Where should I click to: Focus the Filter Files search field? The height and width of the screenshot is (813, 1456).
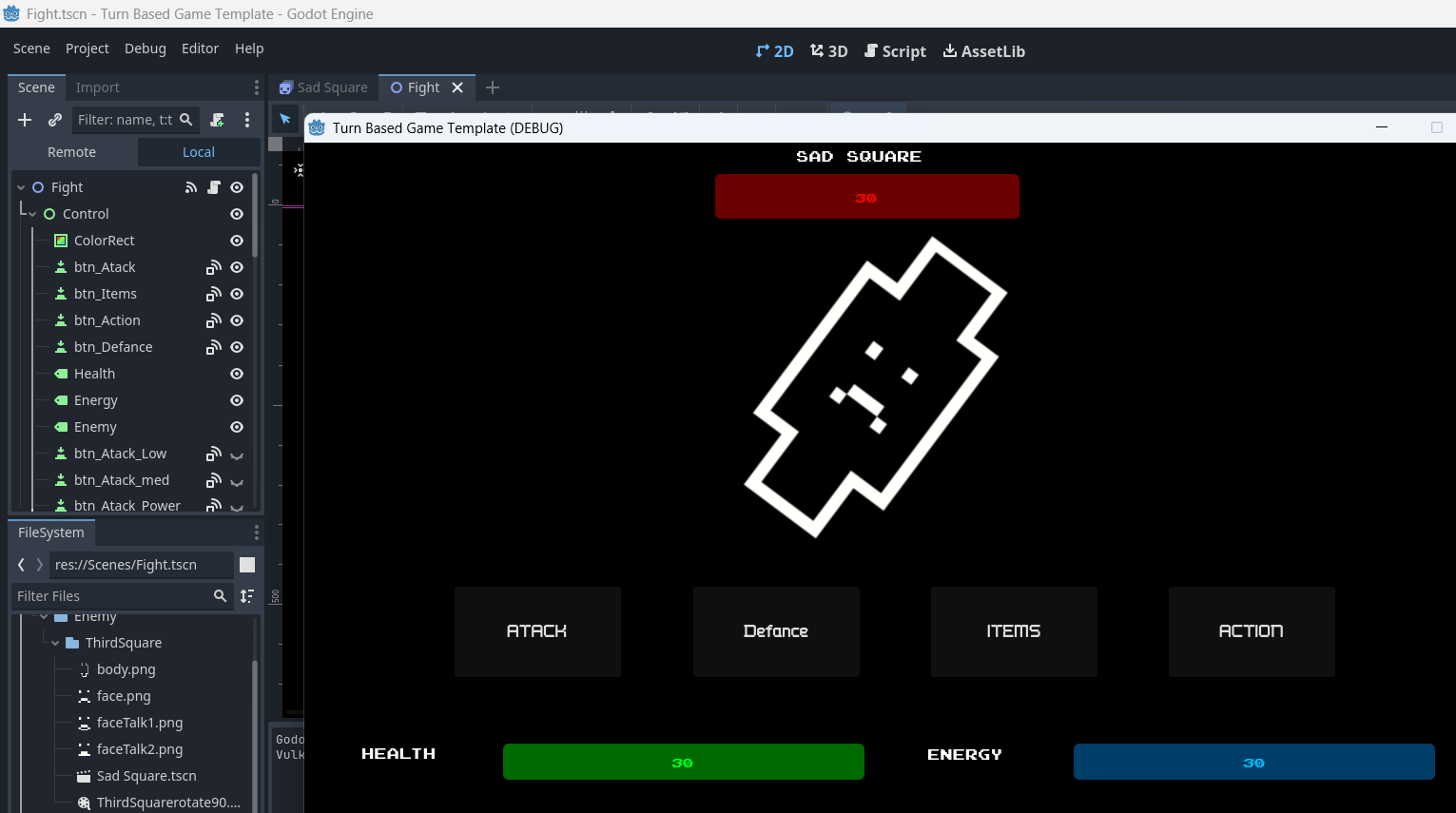[x=122, y=596]
